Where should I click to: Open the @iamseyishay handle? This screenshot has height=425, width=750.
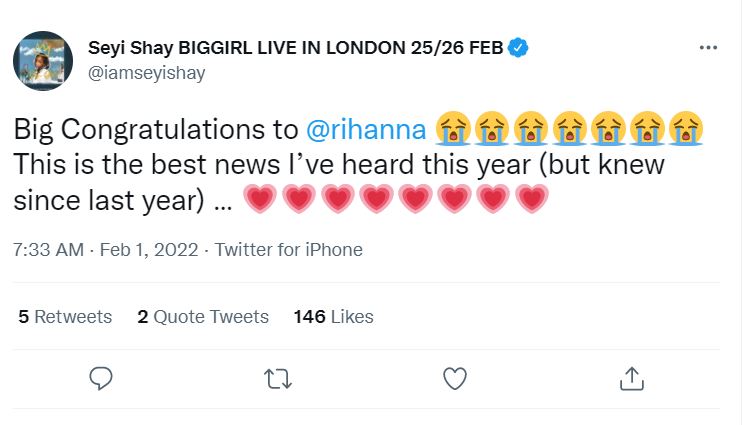click(150, 71)
